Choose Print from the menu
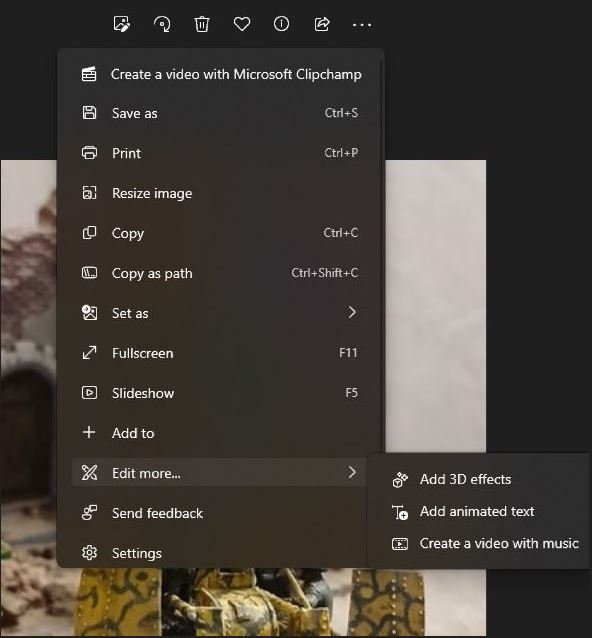This screenshot has height=638, width=592. coord(220,153)
